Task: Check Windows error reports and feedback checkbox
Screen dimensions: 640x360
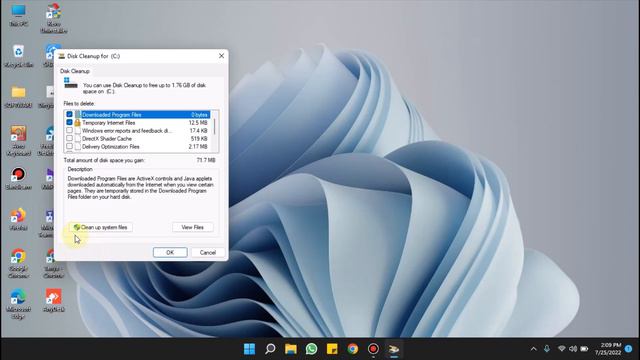Action: [69, 130]
